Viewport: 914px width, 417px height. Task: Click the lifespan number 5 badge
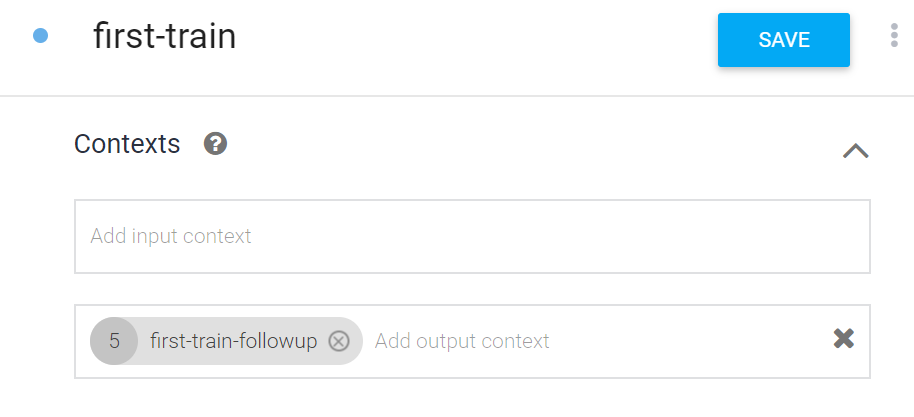(114, 341)
